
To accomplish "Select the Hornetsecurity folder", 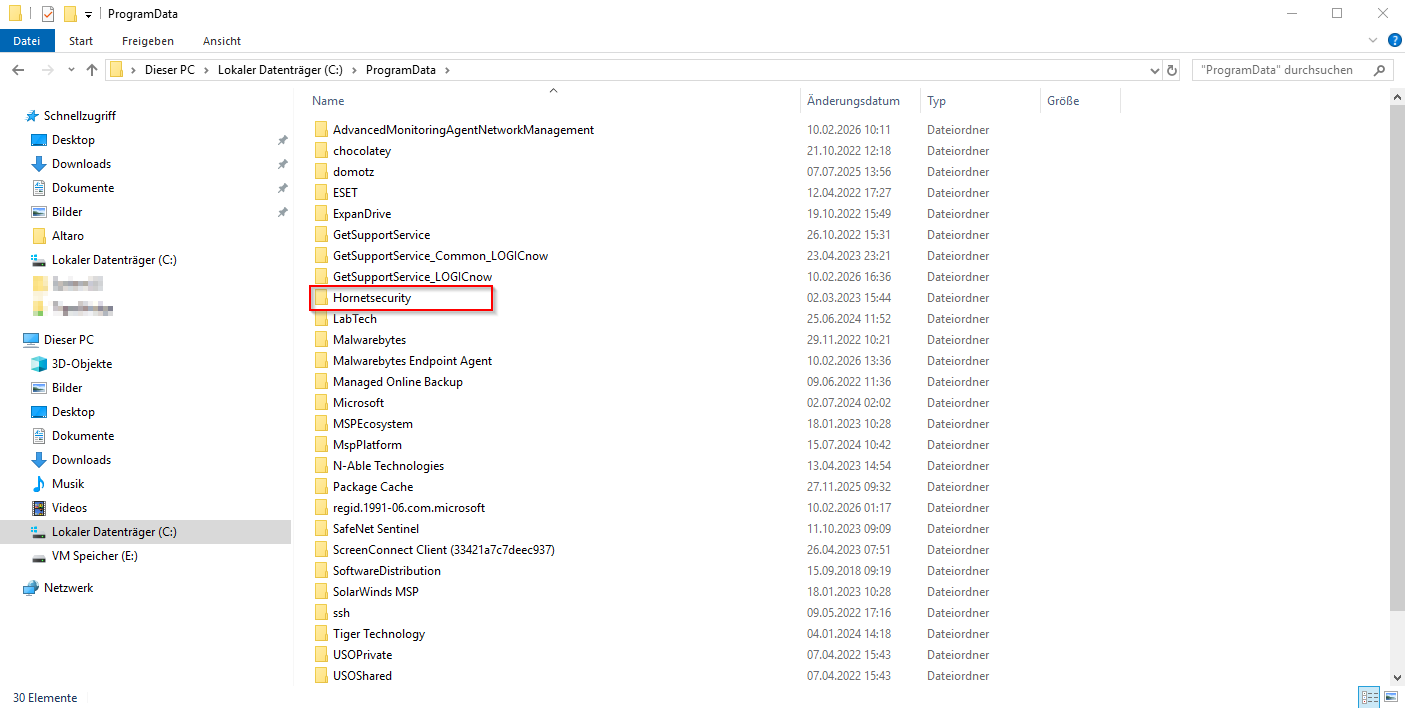I will point(371,298).
